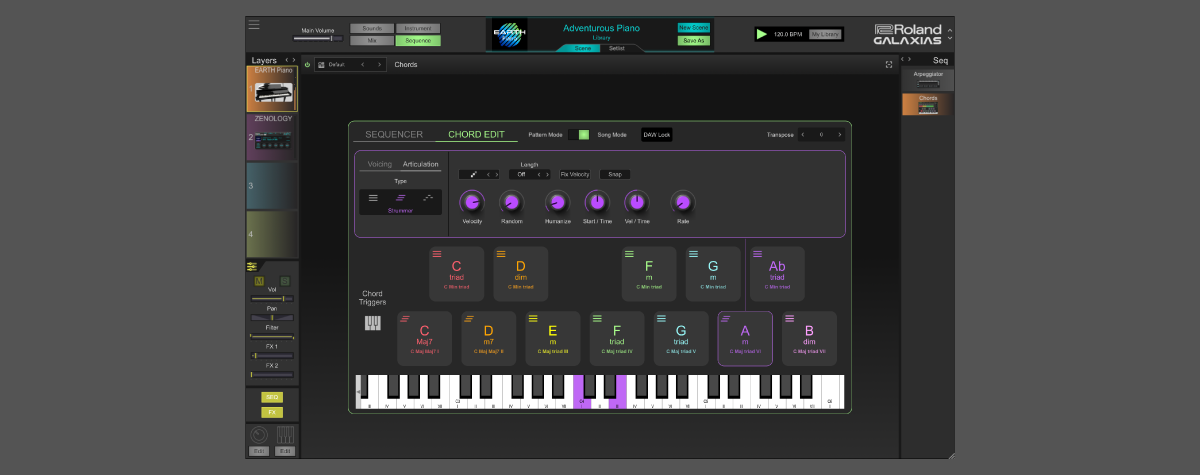Click the articulation icon on A m pad
Viewport: 1200px width, 475px height.
(725, 318)
